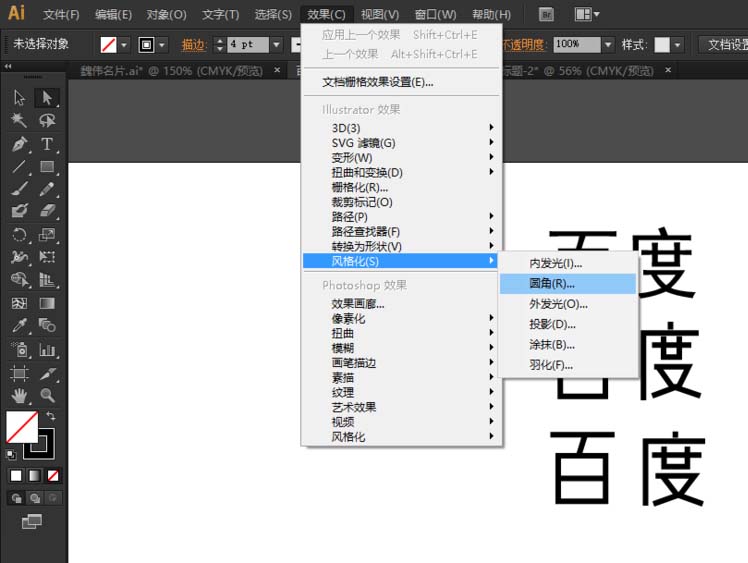Viewport: 748px width, 563px height.
Task: Open 文档栅格效果设置(E)... settings
Action: pyautogui.click(x=401, y=82)
